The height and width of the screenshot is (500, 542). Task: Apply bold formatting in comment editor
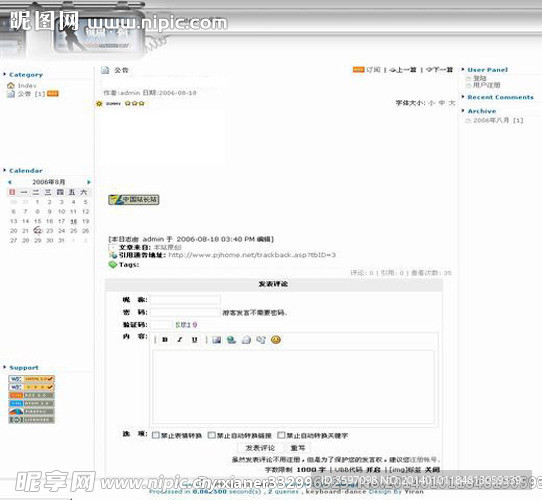pyautogui.click(x=165, y=340)
